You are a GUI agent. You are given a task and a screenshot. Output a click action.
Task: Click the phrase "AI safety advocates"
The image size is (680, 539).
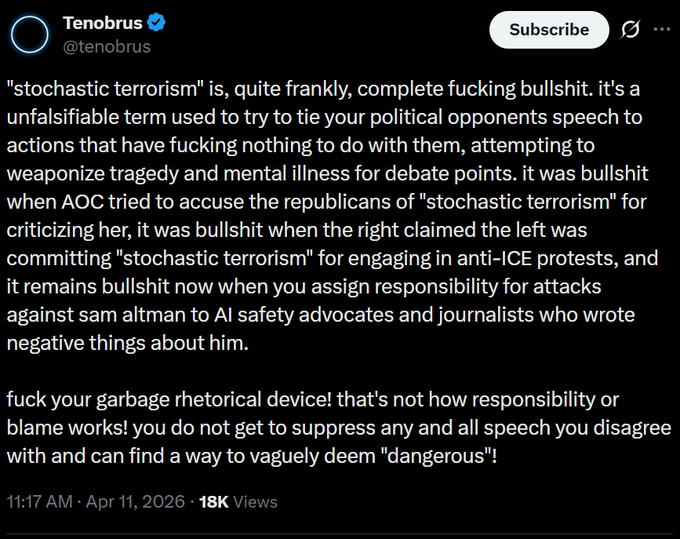(x=314, y=315)
